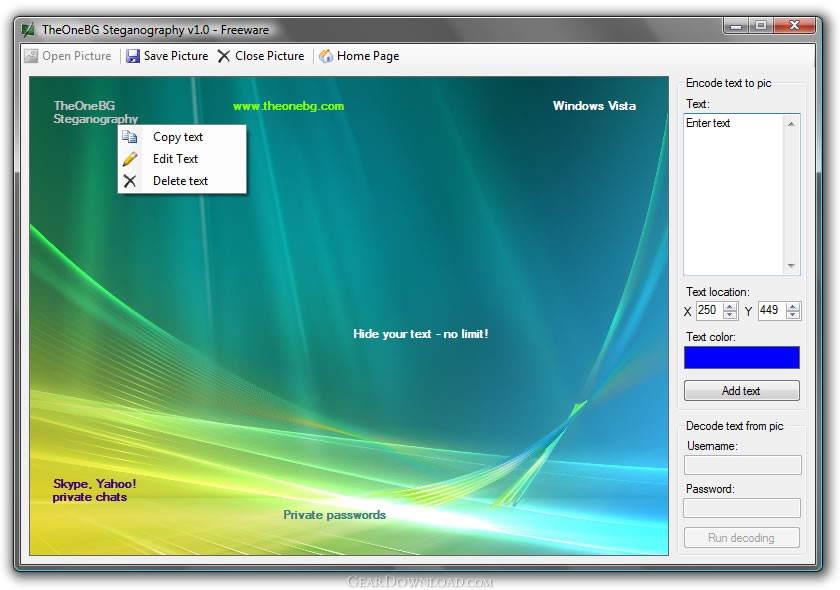
Task: Decrease the Y text location value
Action: coord(793,315)
